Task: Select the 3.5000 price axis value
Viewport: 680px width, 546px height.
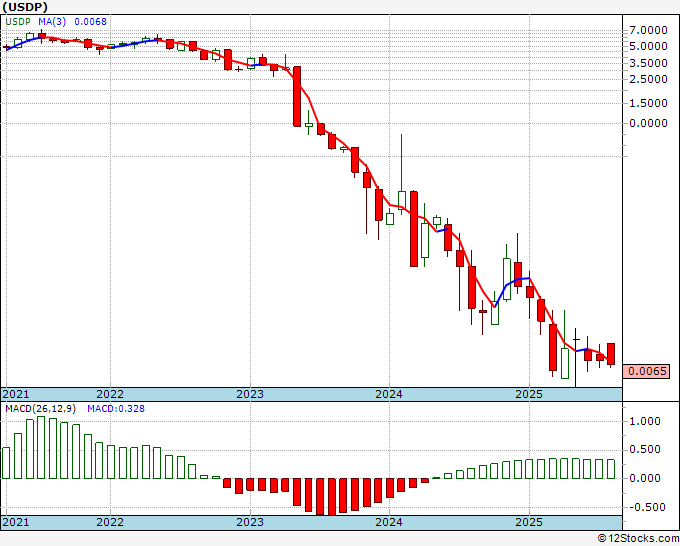Action: pos(648,63)
